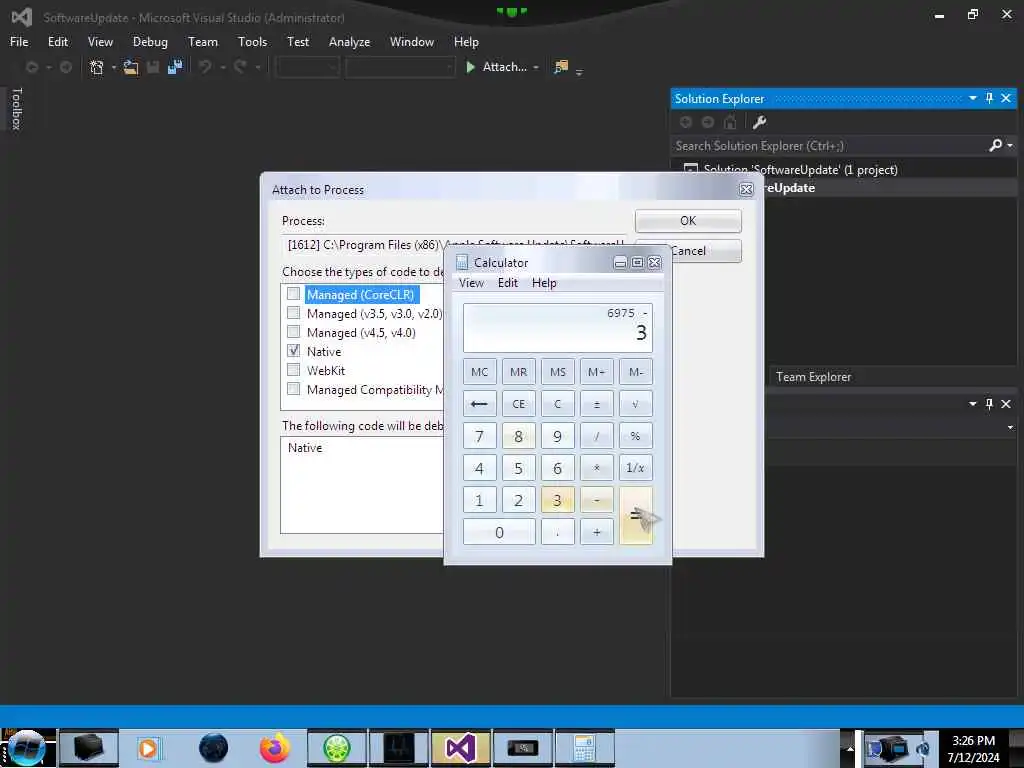Open the Calculator taskbar icon
This screenshot has width=1024, height=768.
click(584, 748)
